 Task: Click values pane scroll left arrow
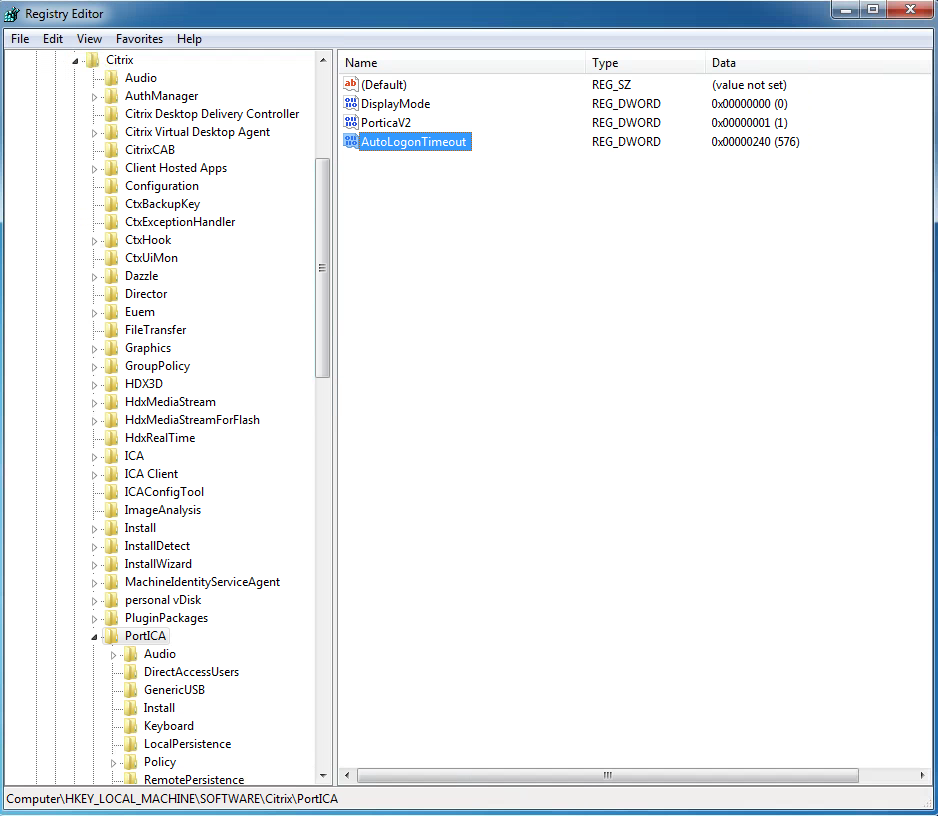347,775
